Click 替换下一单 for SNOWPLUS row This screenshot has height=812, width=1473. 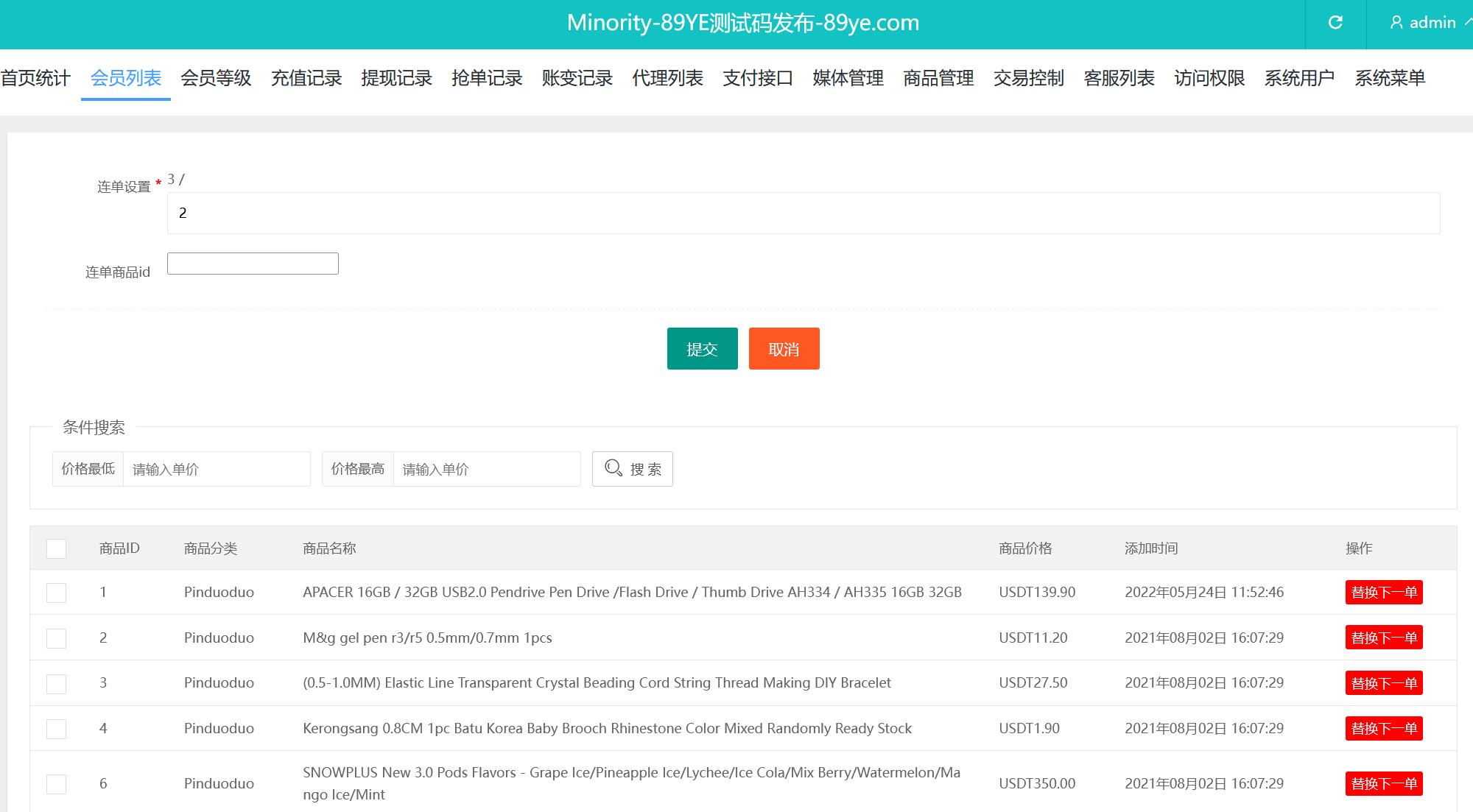pos(1384,783)
